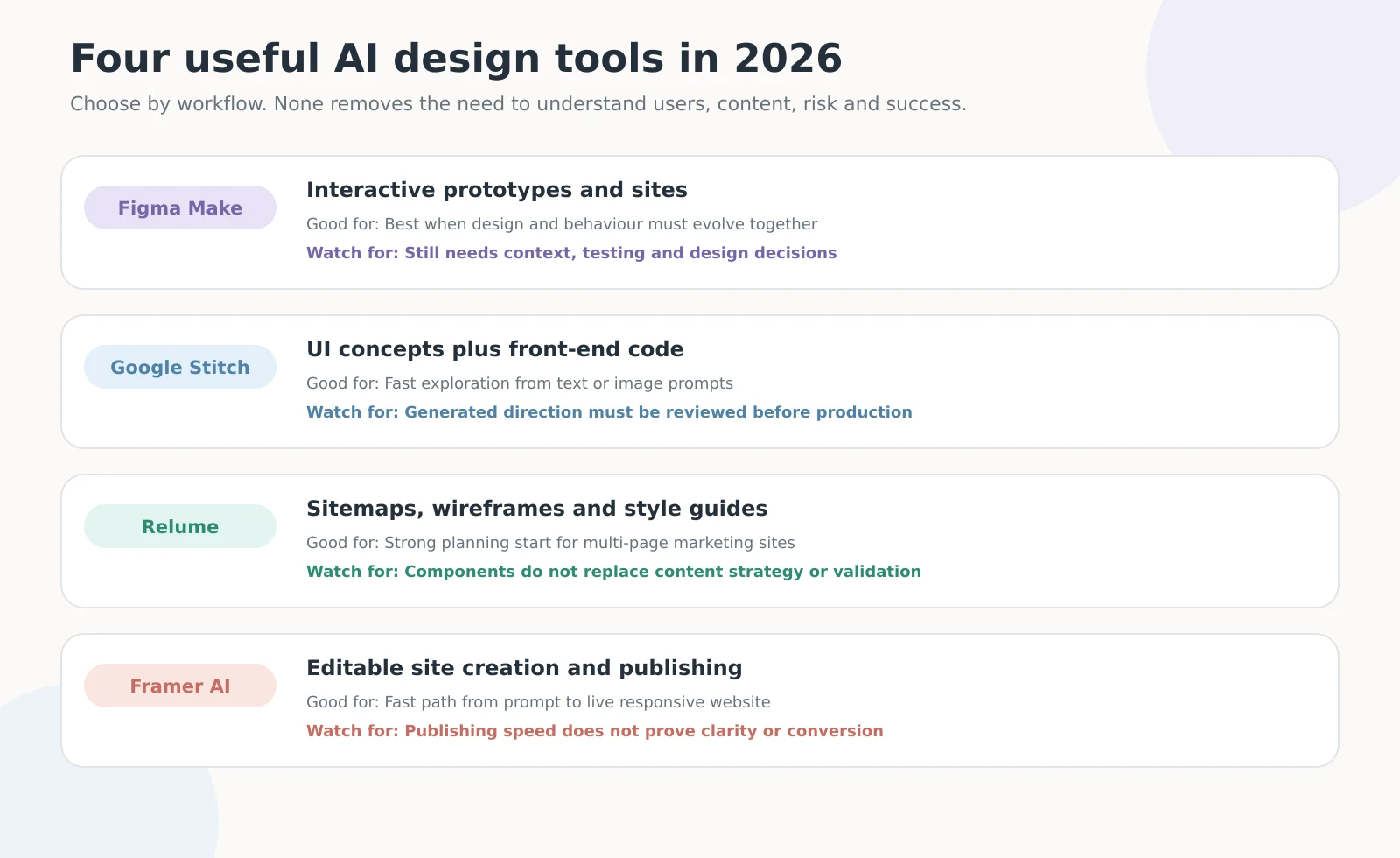Click 'Good for: Fast exploration from text' line
Viewport: 1400px width, 858px height.
pos(520,383)
